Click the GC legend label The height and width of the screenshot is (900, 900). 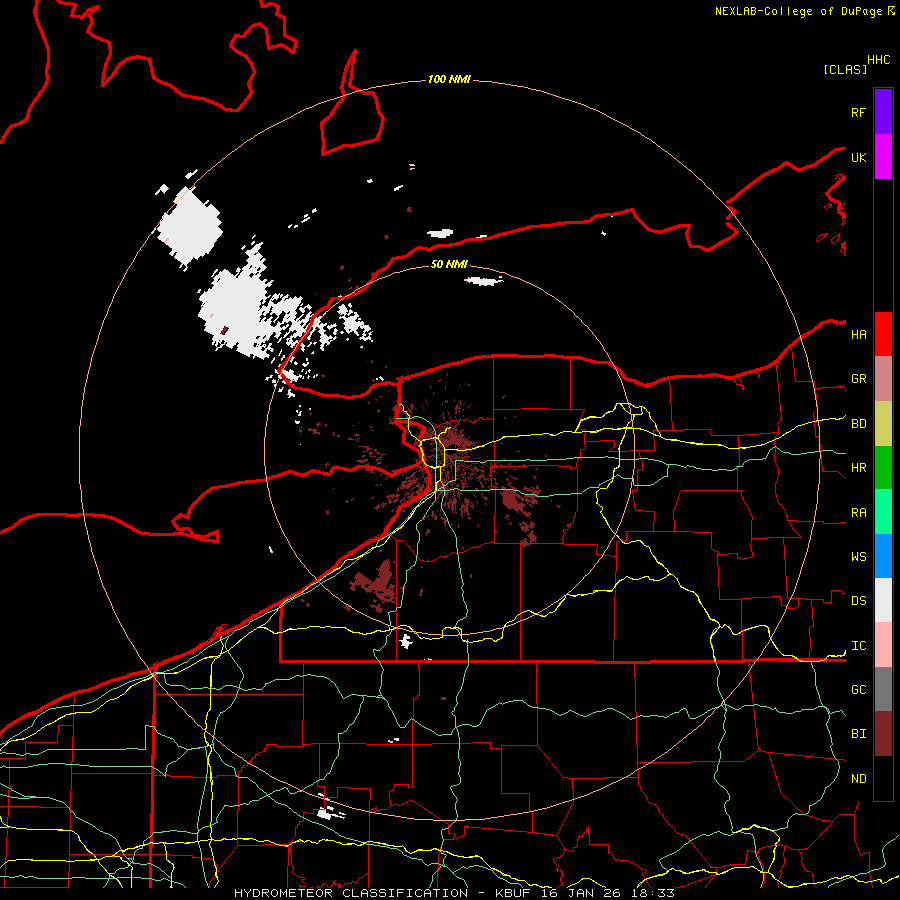[x=858, y=690]
